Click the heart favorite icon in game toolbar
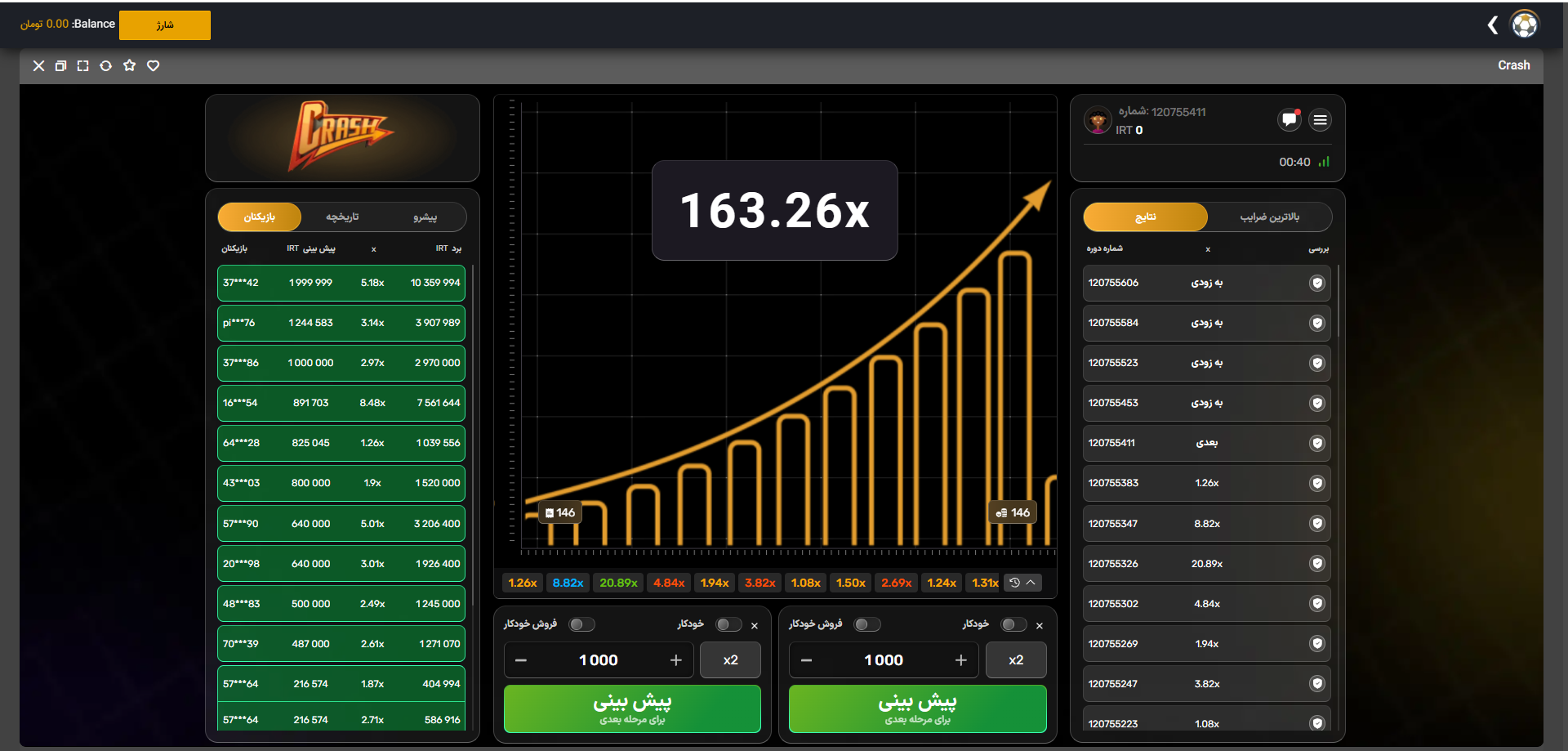This screenshot has width=1568, height=751. pos(153,65)
